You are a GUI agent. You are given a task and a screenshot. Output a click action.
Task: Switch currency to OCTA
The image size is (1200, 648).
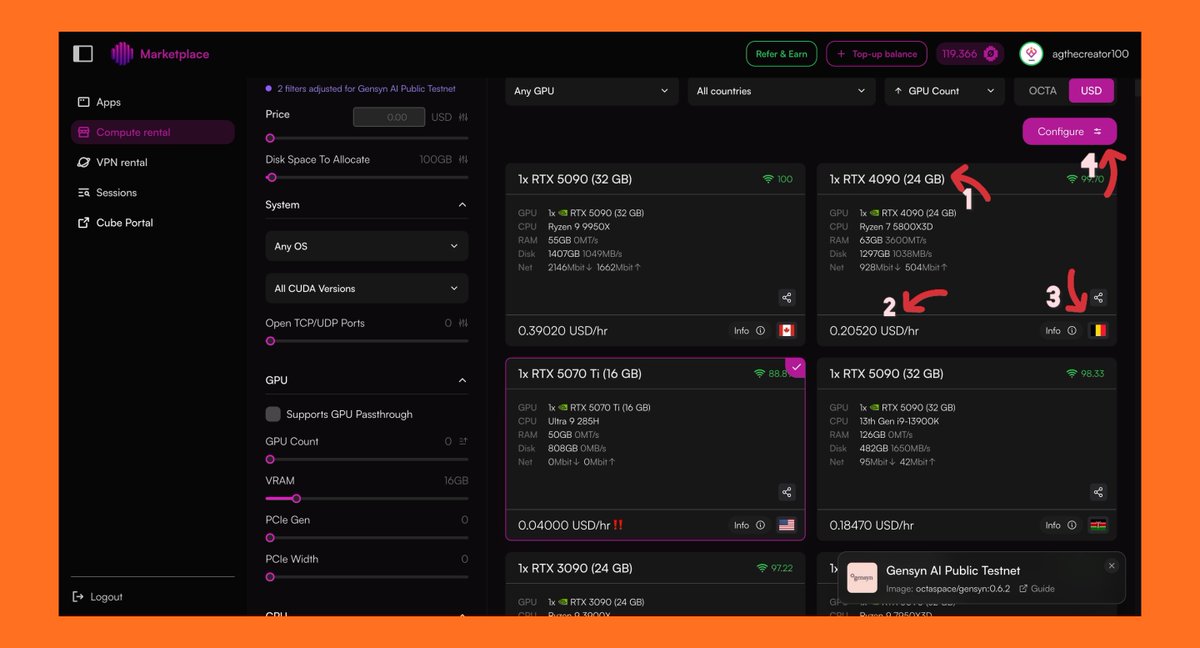(1042, 91)
